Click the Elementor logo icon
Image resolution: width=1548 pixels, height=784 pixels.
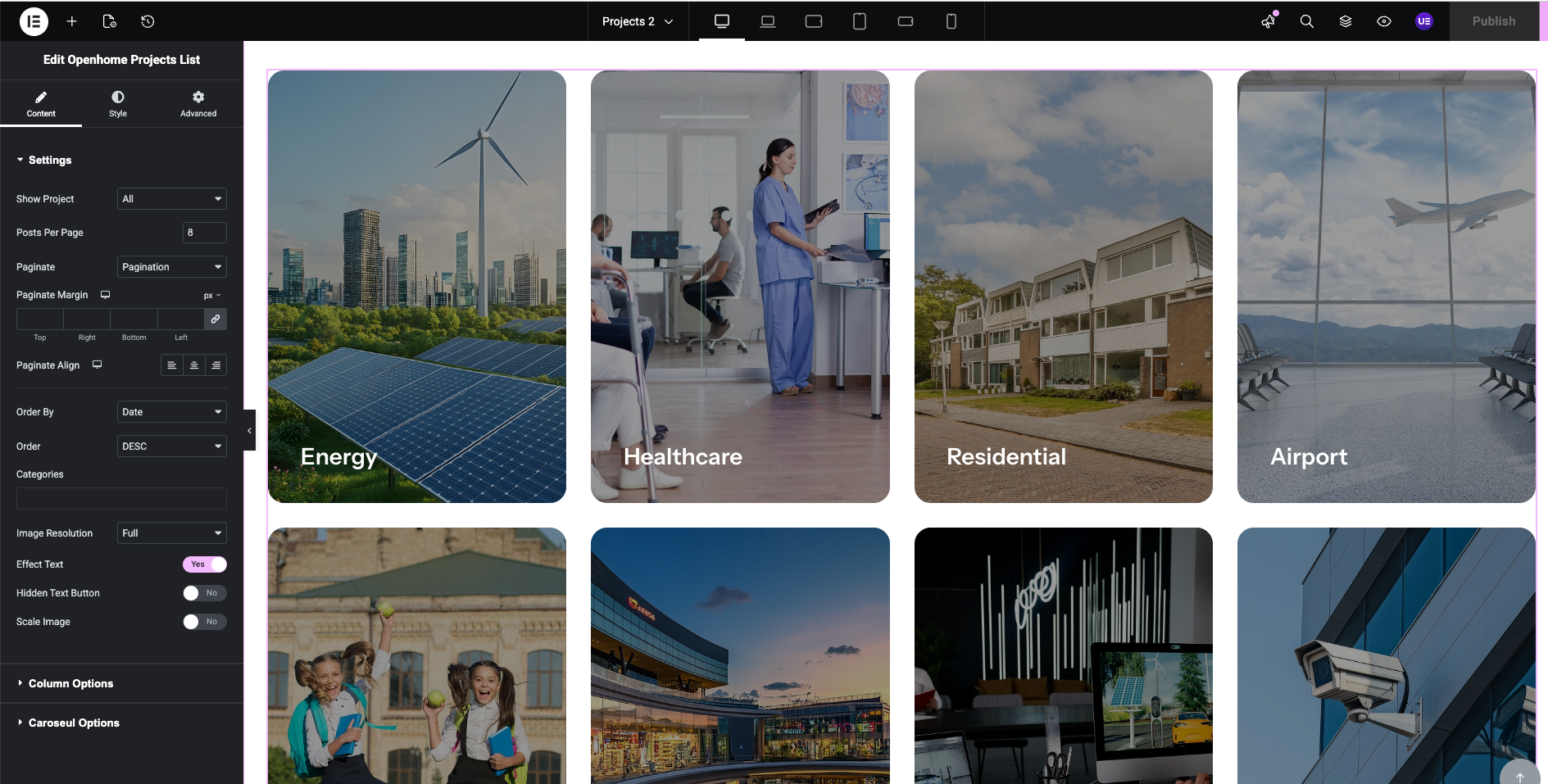(34, 21)
